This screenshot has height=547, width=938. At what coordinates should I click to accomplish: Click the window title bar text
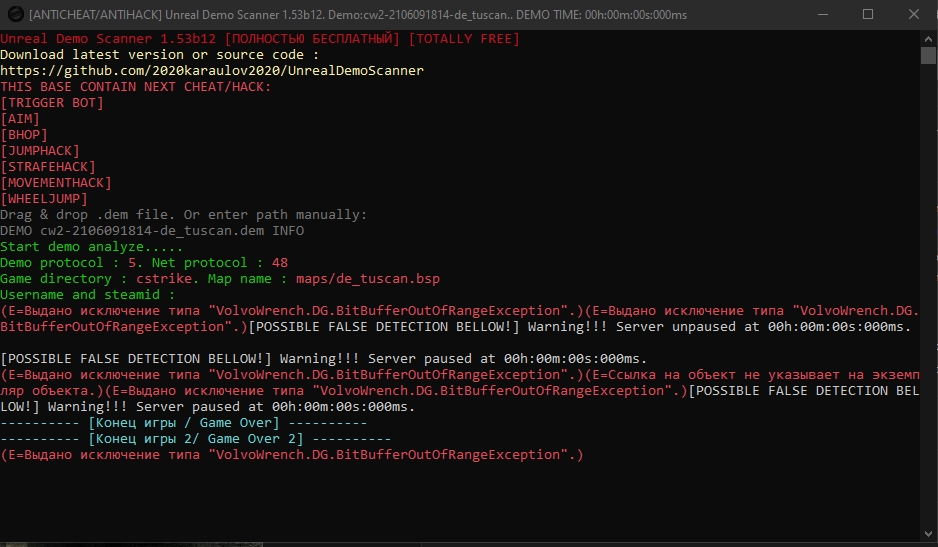pos(358,14)
